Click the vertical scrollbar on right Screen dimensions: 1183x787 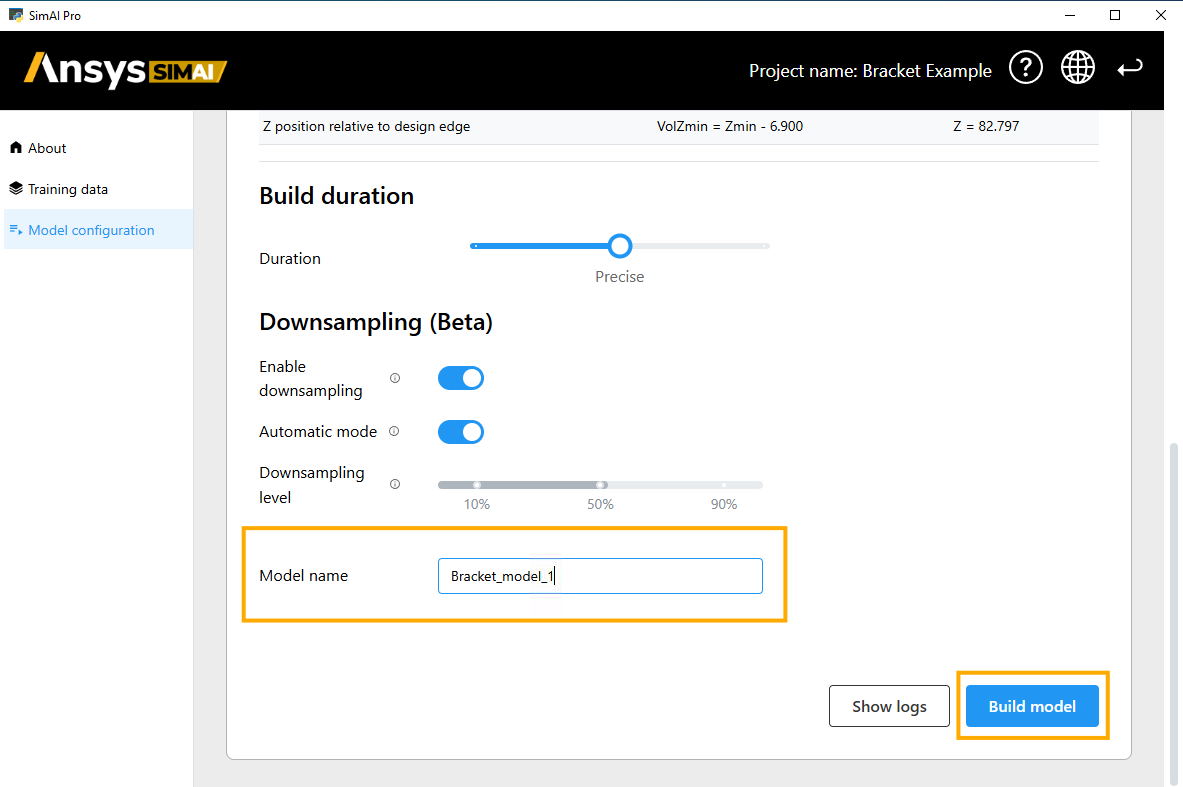pyautogui.click(x=1174, y=610)
